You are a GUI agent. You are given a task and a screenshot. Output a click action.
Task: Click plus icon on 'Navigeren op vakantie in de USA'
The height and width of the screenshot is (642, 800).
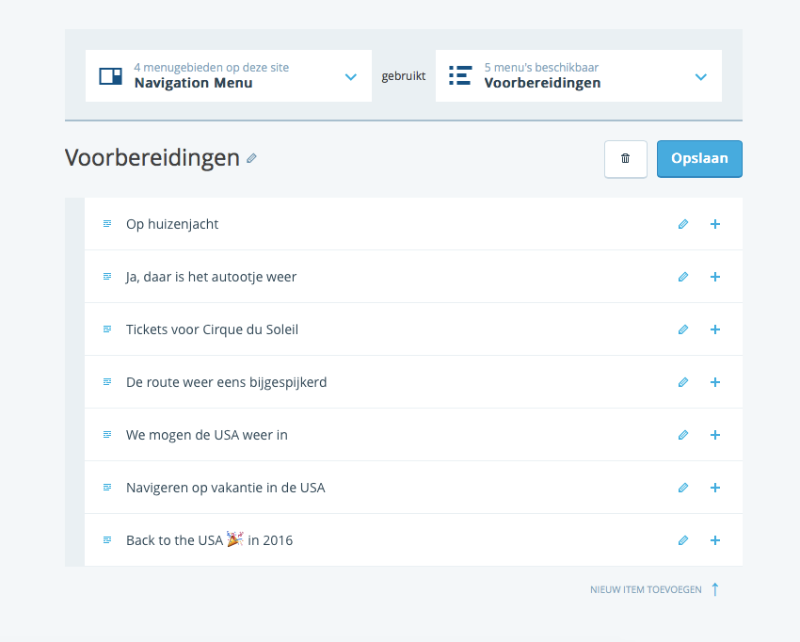click(715, 488)
